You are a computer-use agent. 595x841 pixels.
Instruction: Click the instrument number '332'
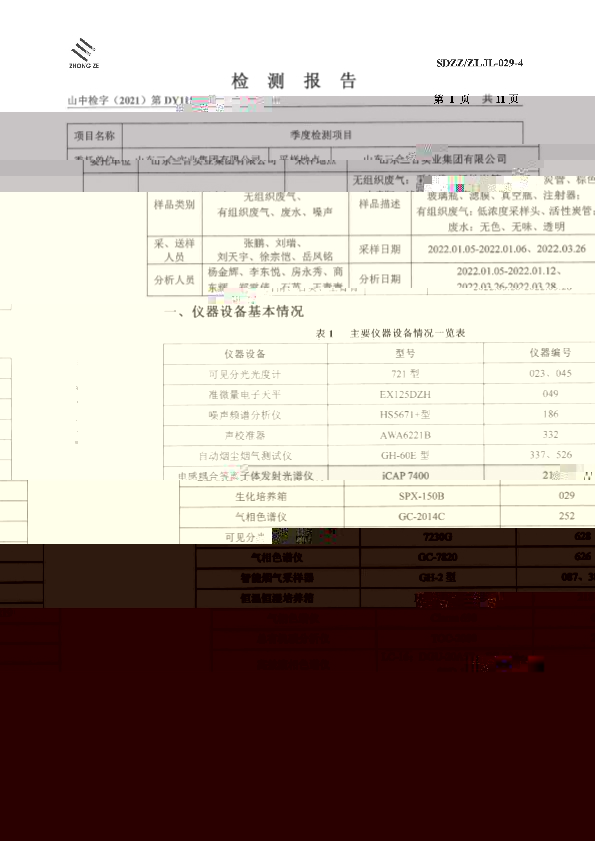click(x=550, y=434)
